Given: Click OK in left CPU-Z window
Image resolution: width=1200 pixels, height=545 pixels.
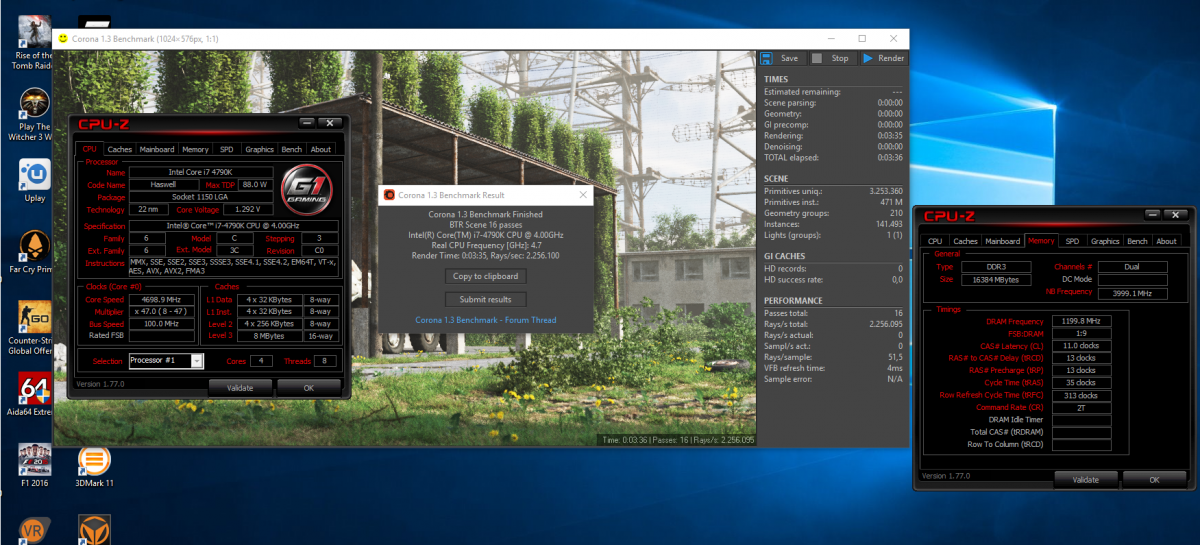Looking at the screenshot, I should 308,388.
